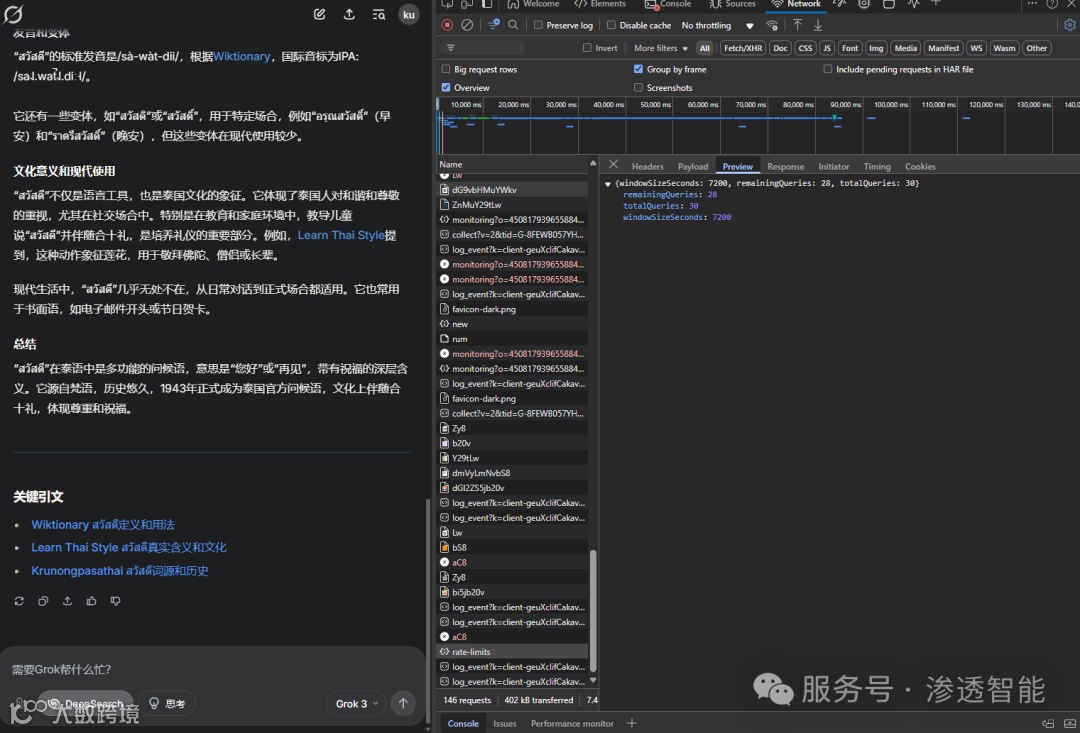
Task: Open the DevTools more tools plus
Action: pos(935,3)
